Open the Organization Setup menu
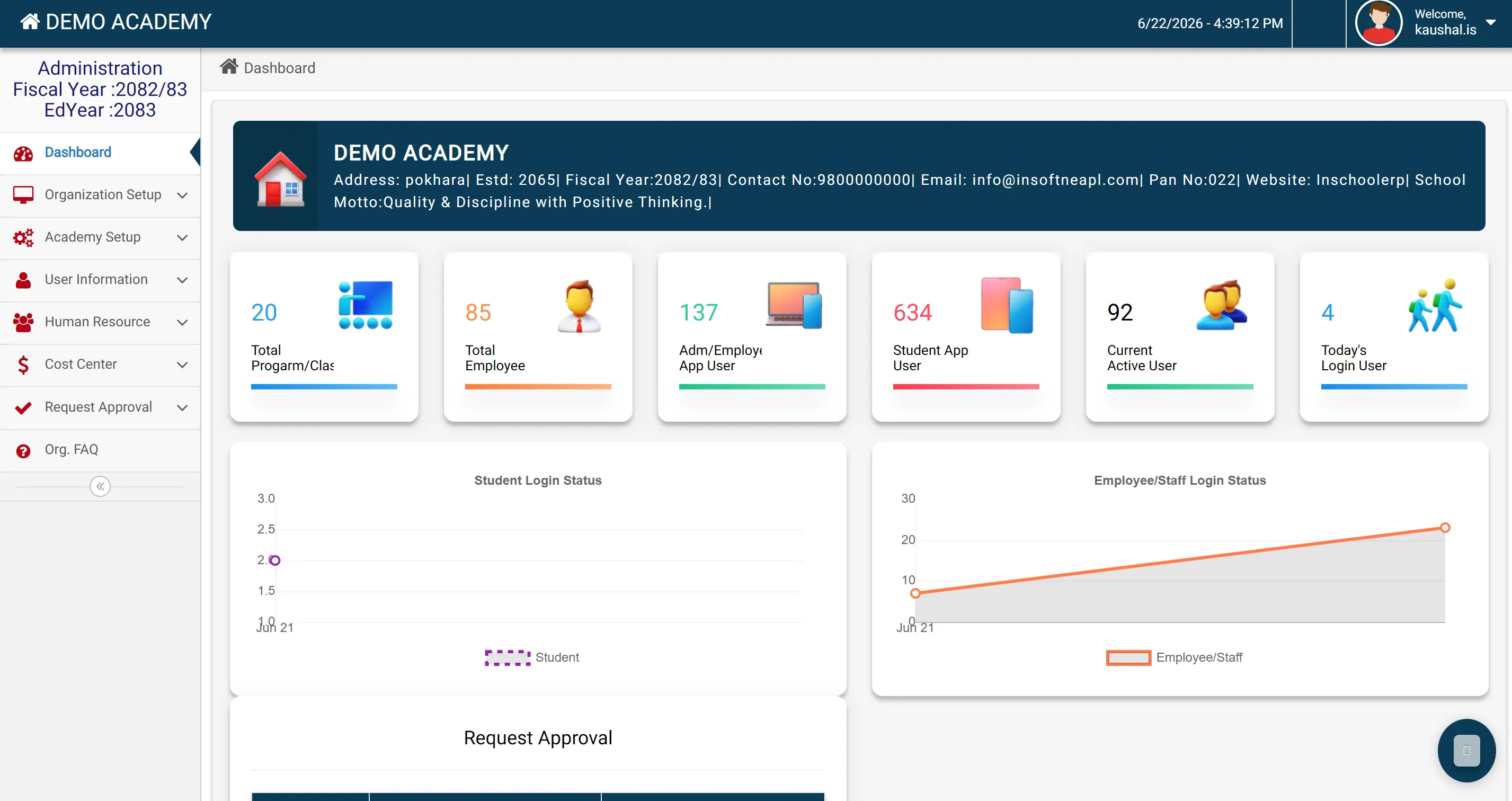 coord(100,195)
